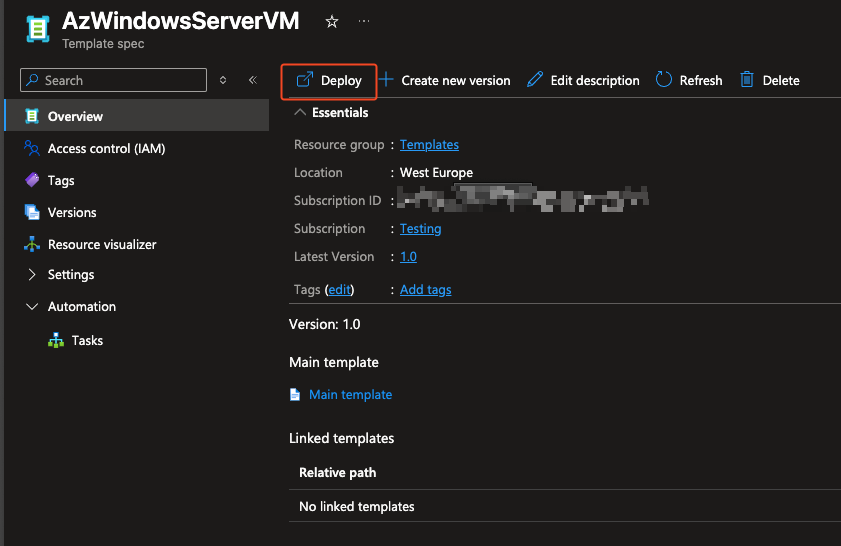Click Edit description
The width and height of the screenshot is (841, 546).
pyautogui.click(x=583, y=80)
